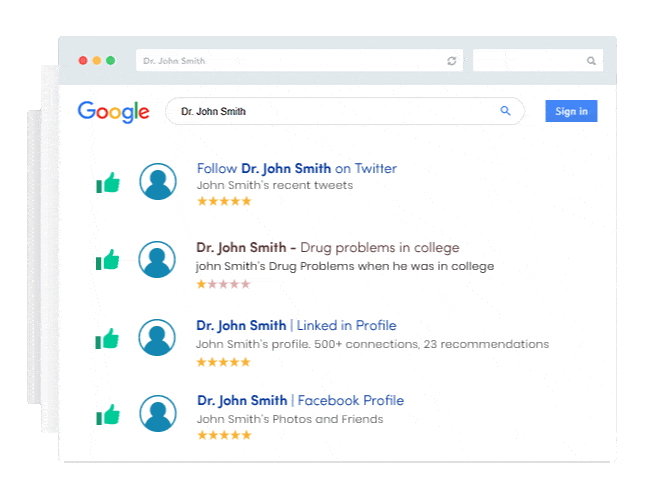The width and height of the screenshot is (668, 498).
Task: Click the Sign in button
Action: coord(571,111)
